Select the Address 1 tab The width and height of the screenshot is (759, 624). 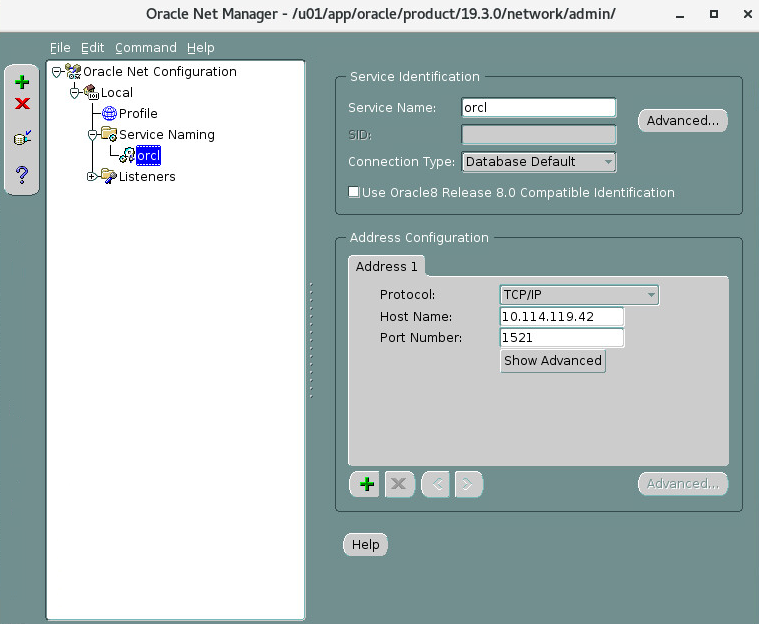click(386, 266)
